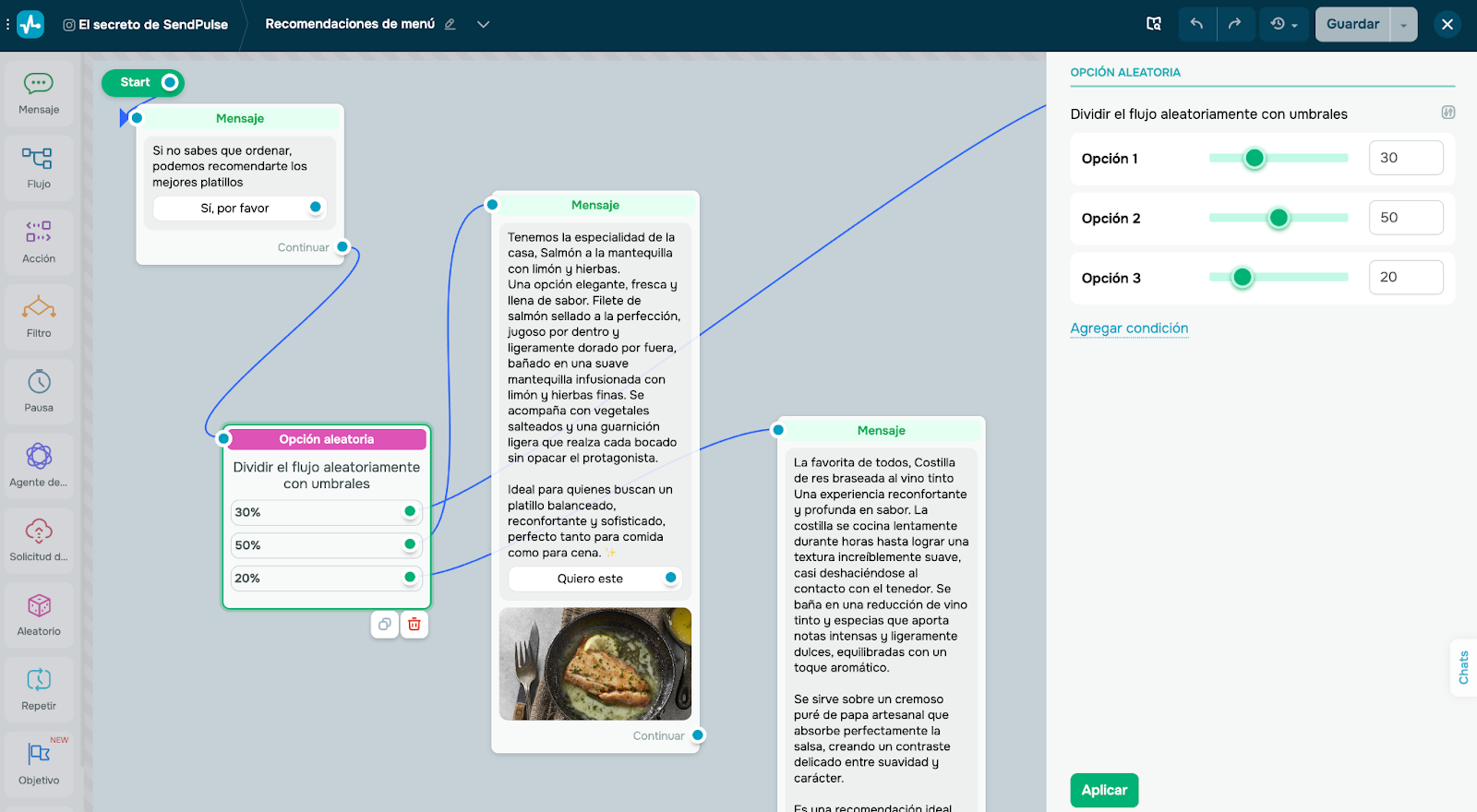Click the Aplicar button
Image resolution: width=1477 pixels, height=812 pixels.
(1104, 791)
